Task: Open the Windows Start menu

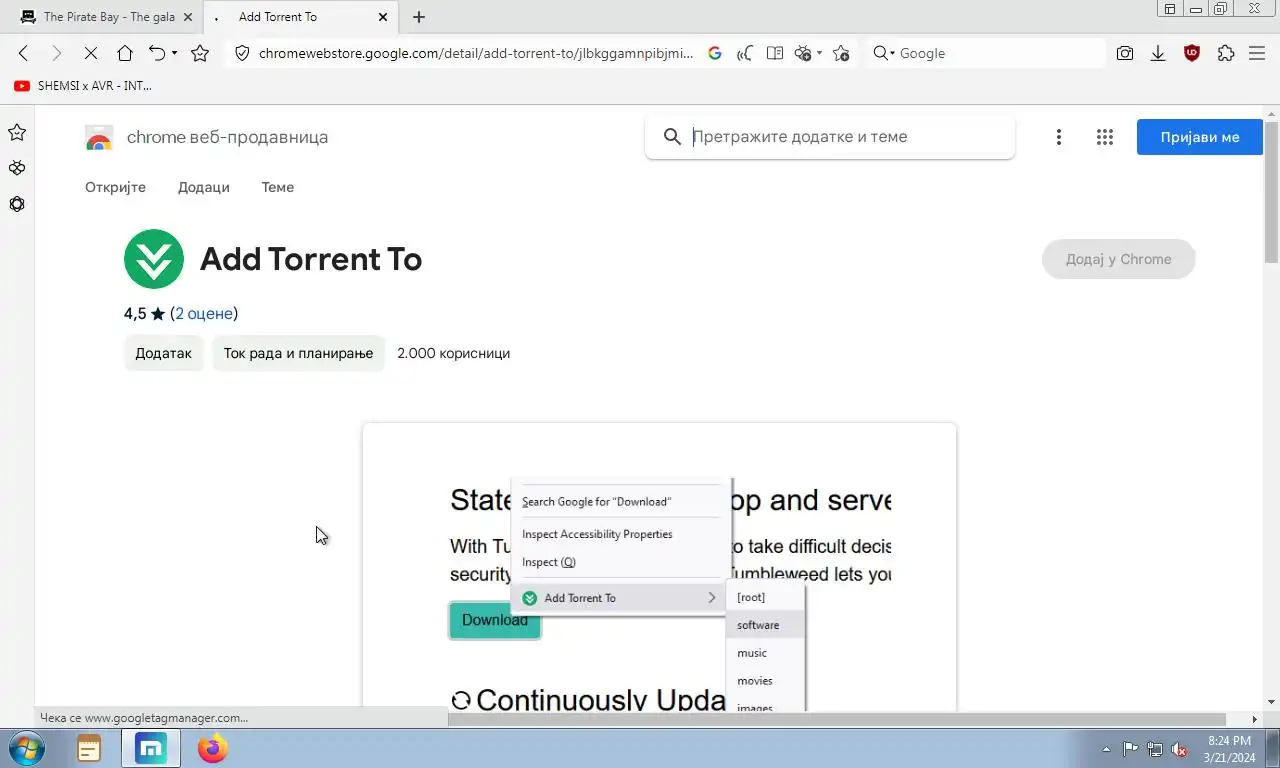Action: pos(25,748)
